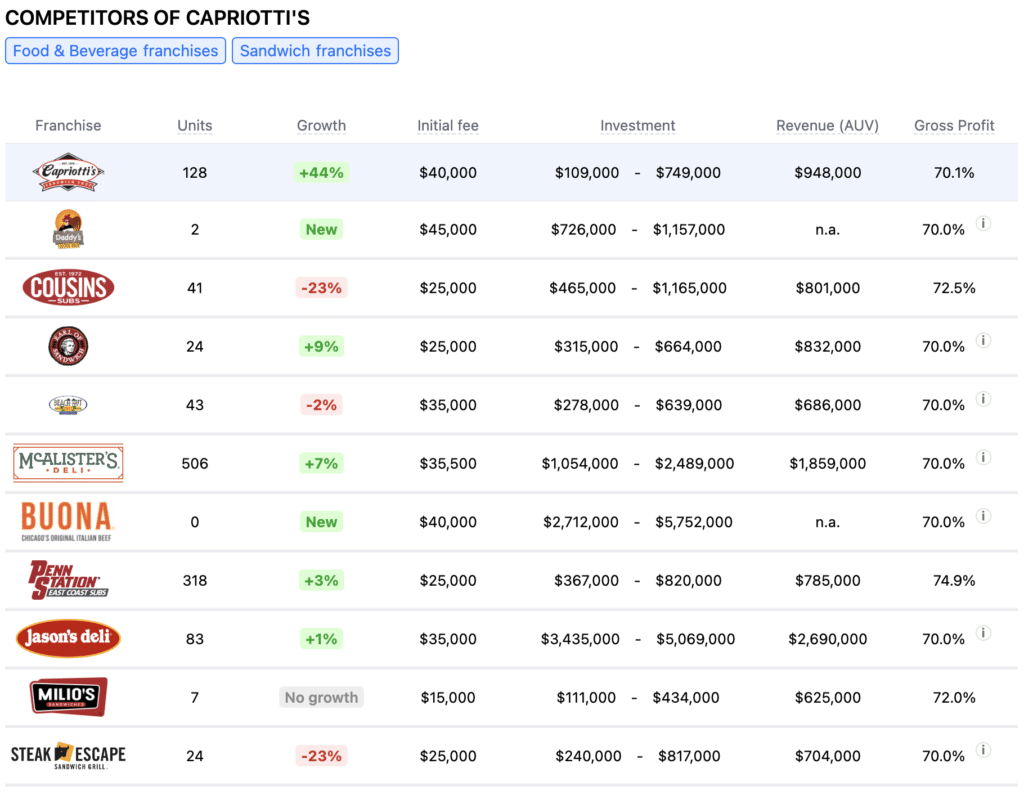1024x800 pixels.
Task: Click the New badge in the Buona row
Action: [321, 522]
